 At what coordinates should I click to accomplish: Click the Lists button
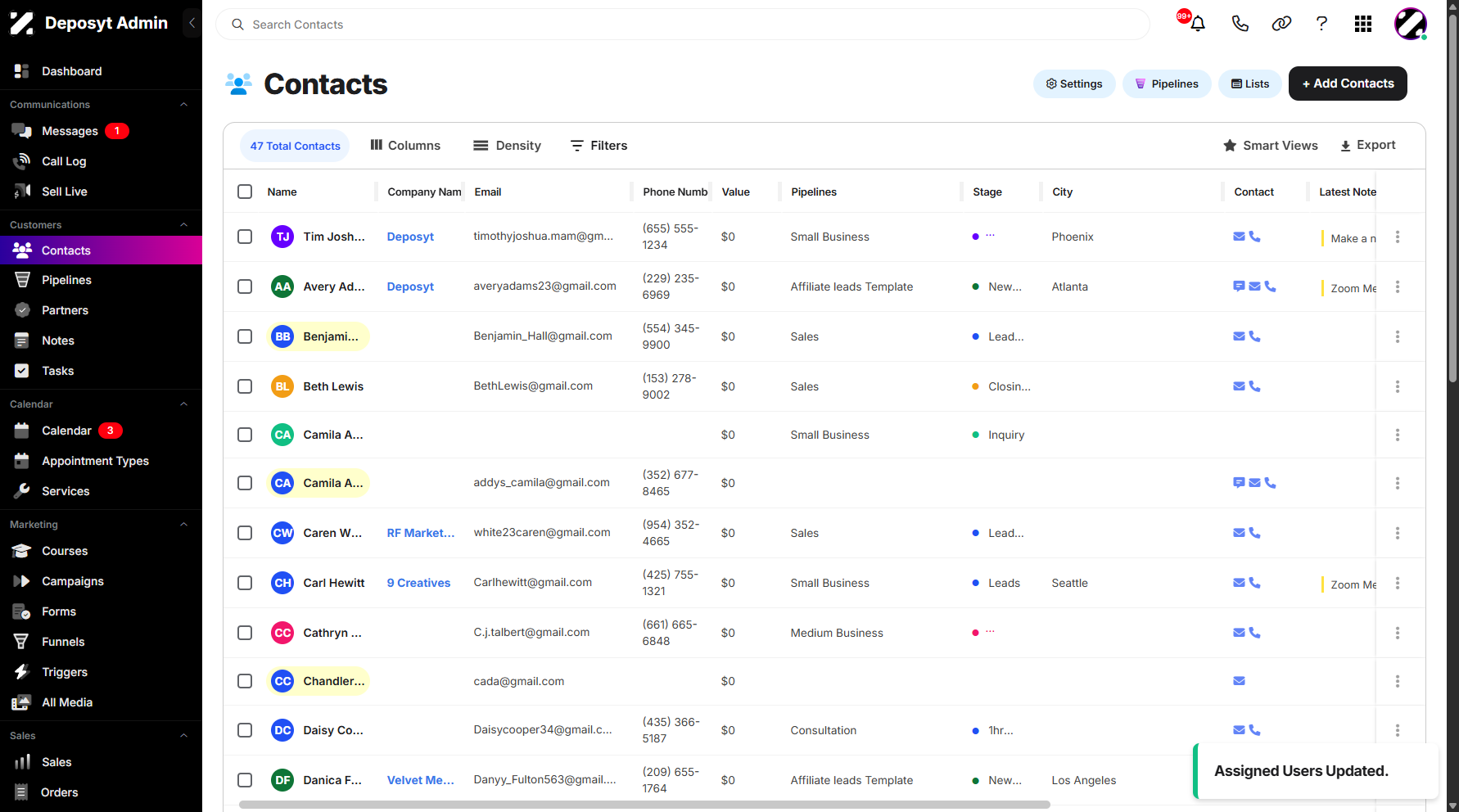point(1250,83)
